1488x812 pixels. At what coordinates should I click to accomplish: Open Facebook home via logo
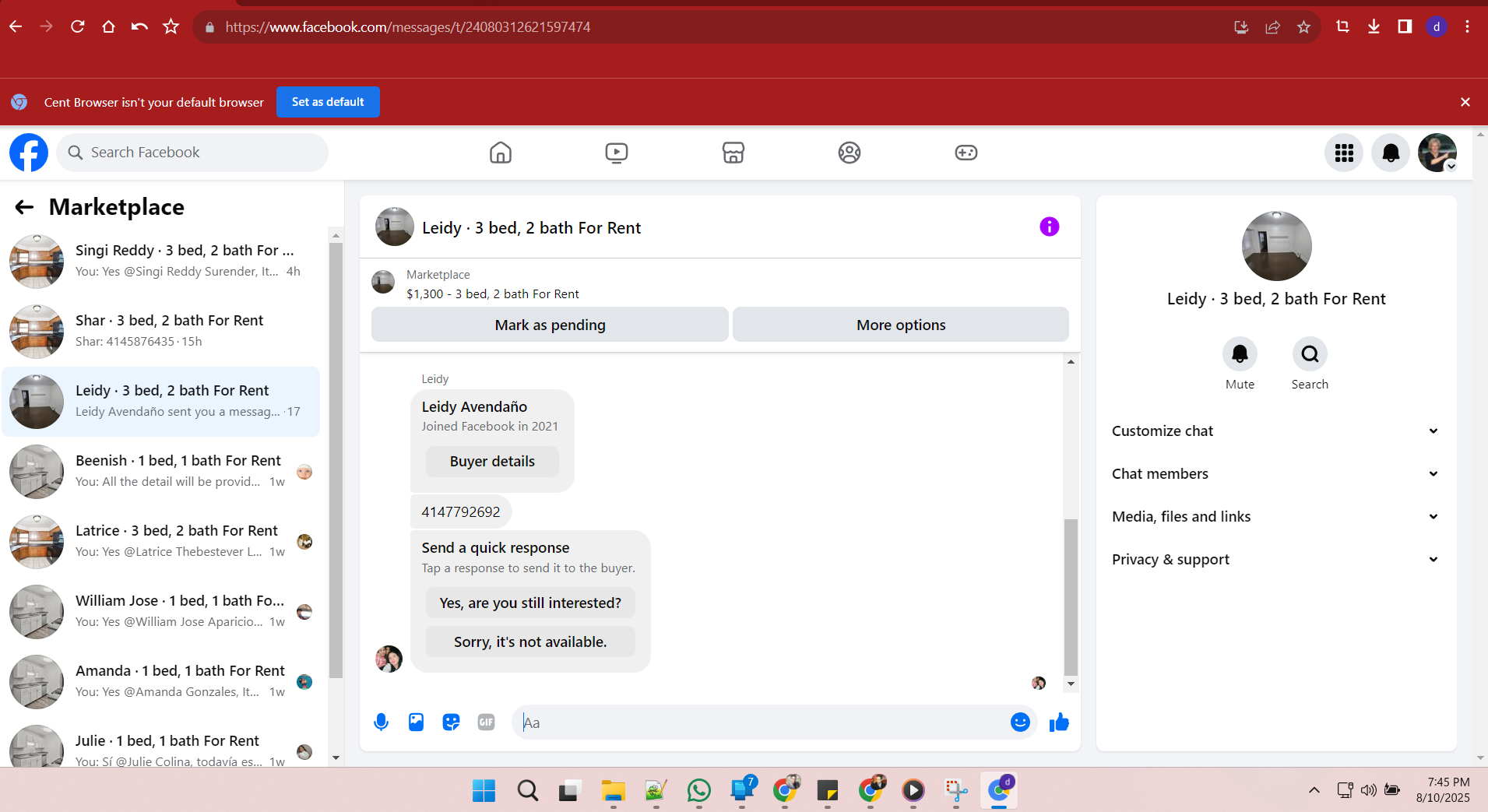29,153
